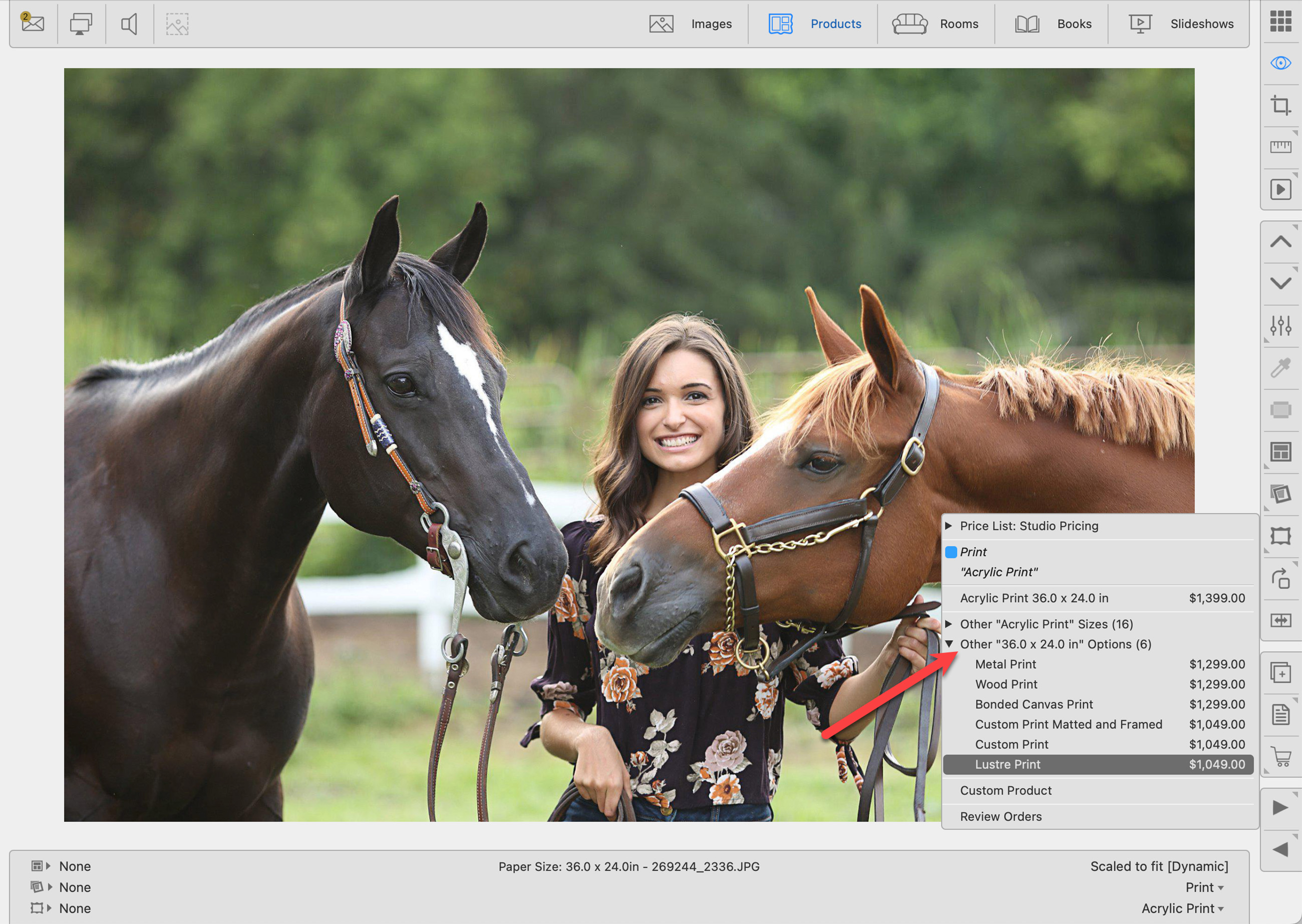
Task: Click the blue Print color marker
Action: tap(950, 552)
